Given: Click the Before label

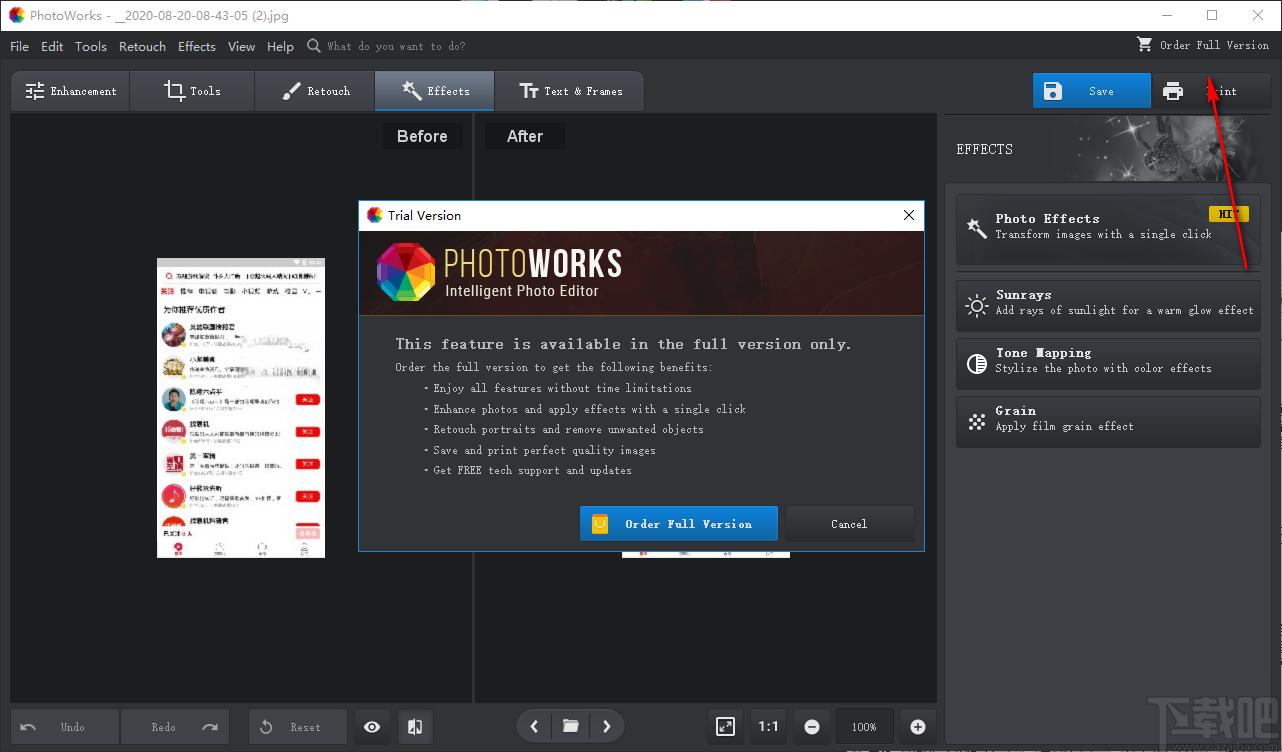Looking at the screenshot, I should pos(422,136).
